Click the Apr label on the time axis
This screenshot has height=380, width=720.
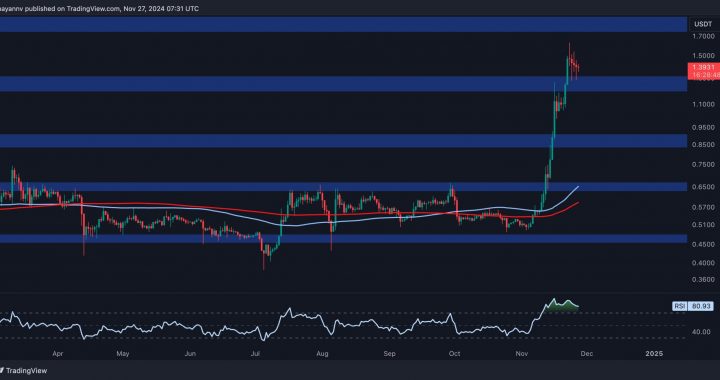57,354
